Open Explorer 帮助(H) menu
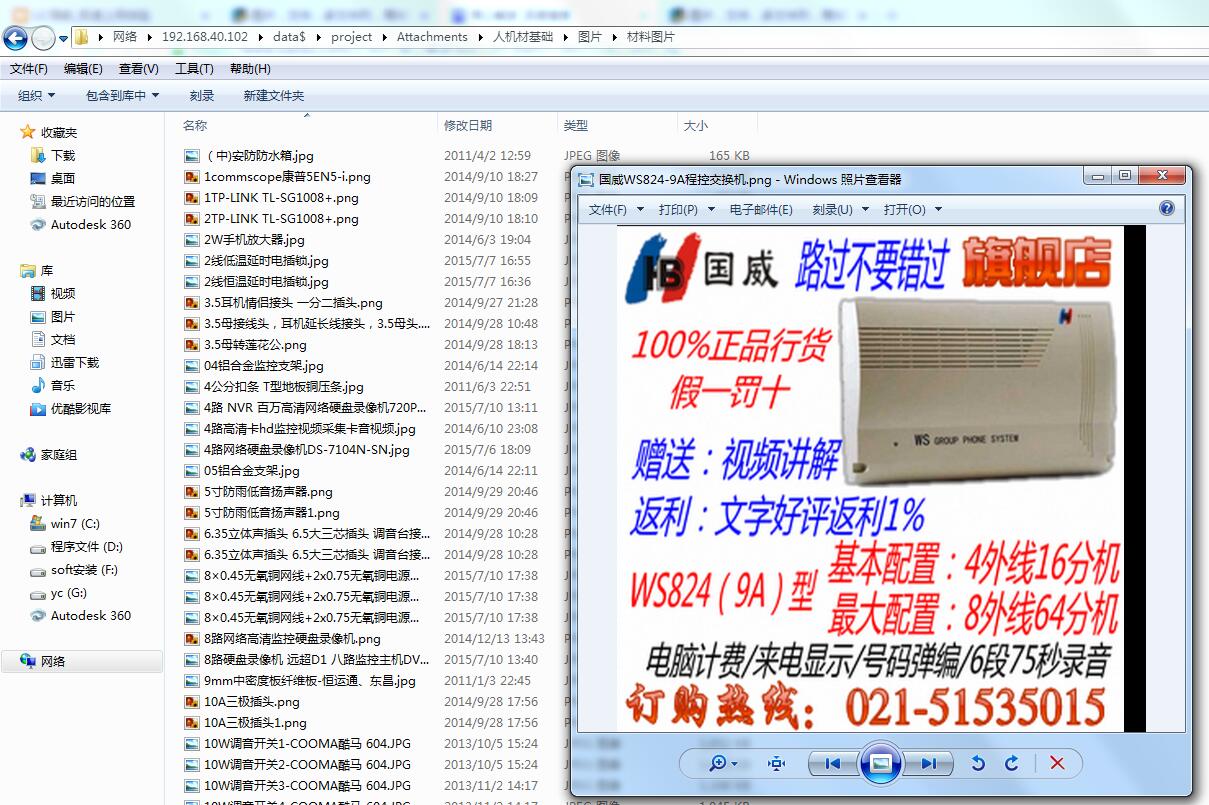 (x=250, y=69)
